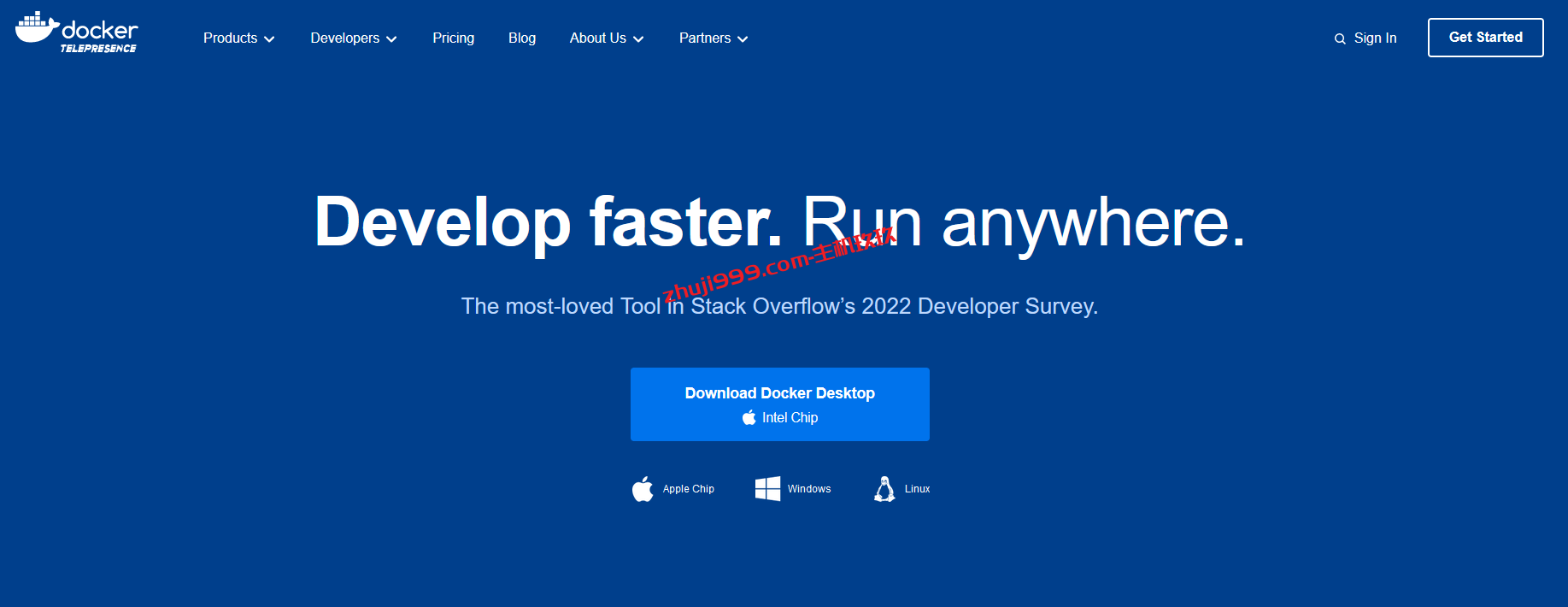Open the Partners menu

point(714,38)
